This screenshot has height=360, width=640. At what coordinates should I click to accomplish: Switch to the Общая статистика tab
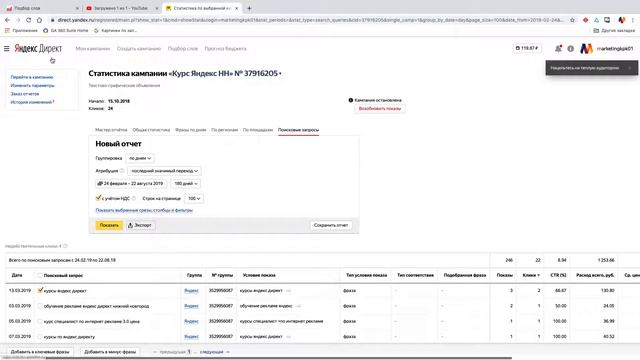(x=151, y=130)
